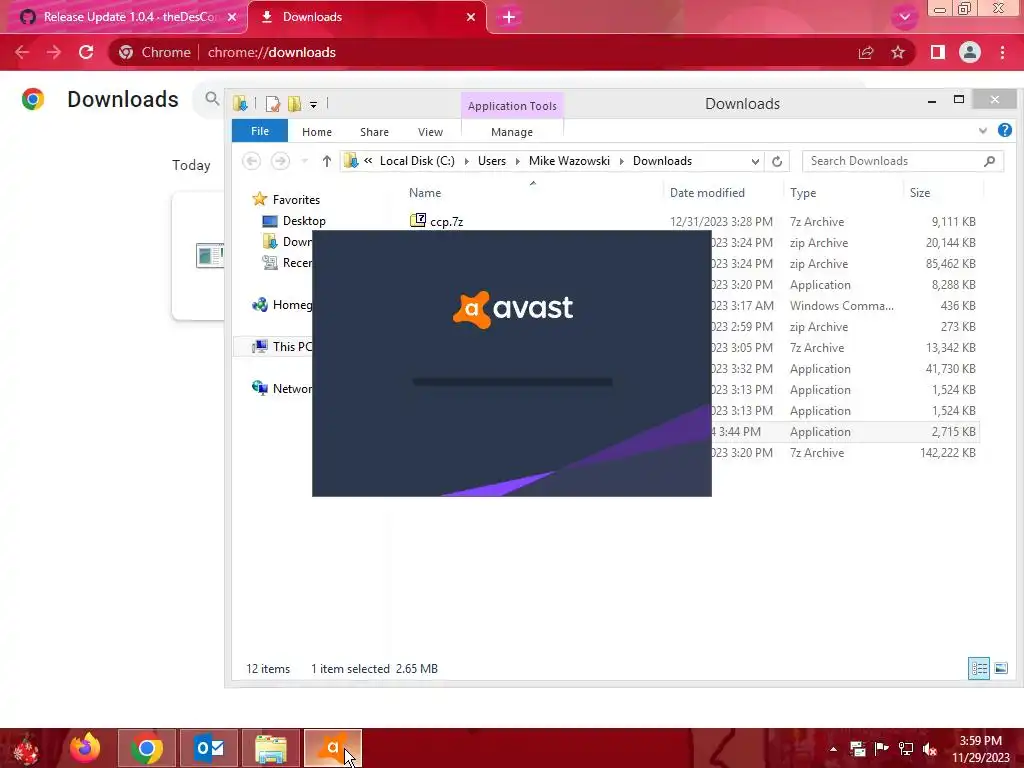Image resolution: width=1024 pixels, height=768 pixels.
Task: Go up one folder level in Explorer
Action: pyautogui.click(x=327, y=161)
